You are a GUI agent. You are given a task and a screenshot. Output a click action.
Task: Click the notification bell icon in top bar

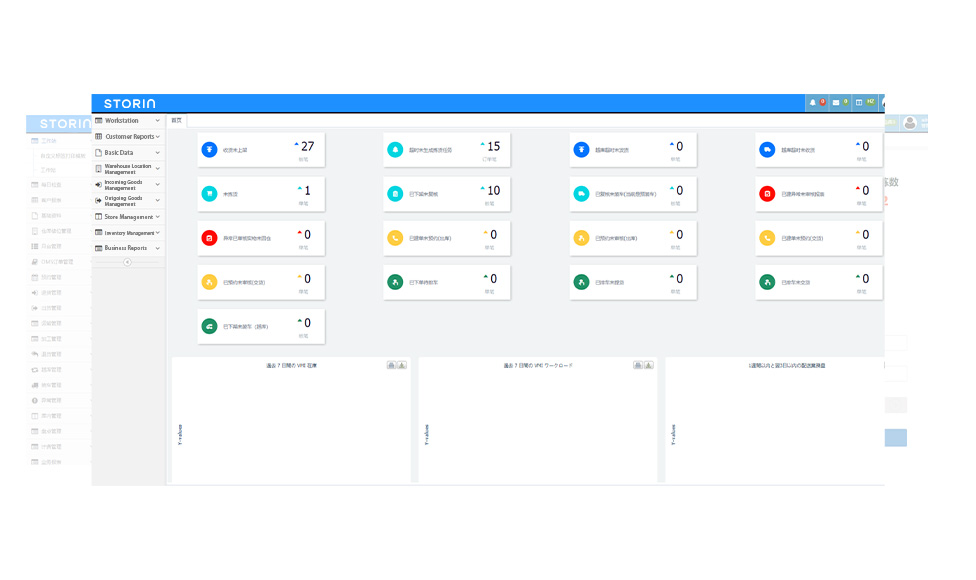[812, 103]
